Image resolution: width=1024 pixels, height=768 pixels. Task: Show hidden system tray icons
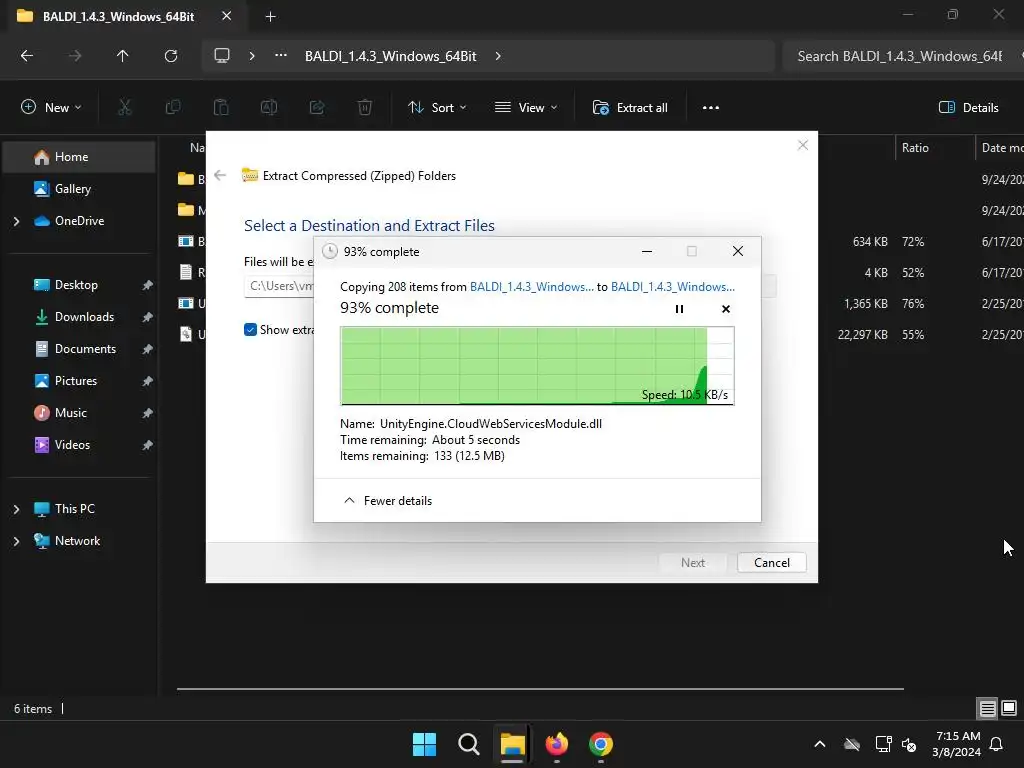tap(820, 744)
